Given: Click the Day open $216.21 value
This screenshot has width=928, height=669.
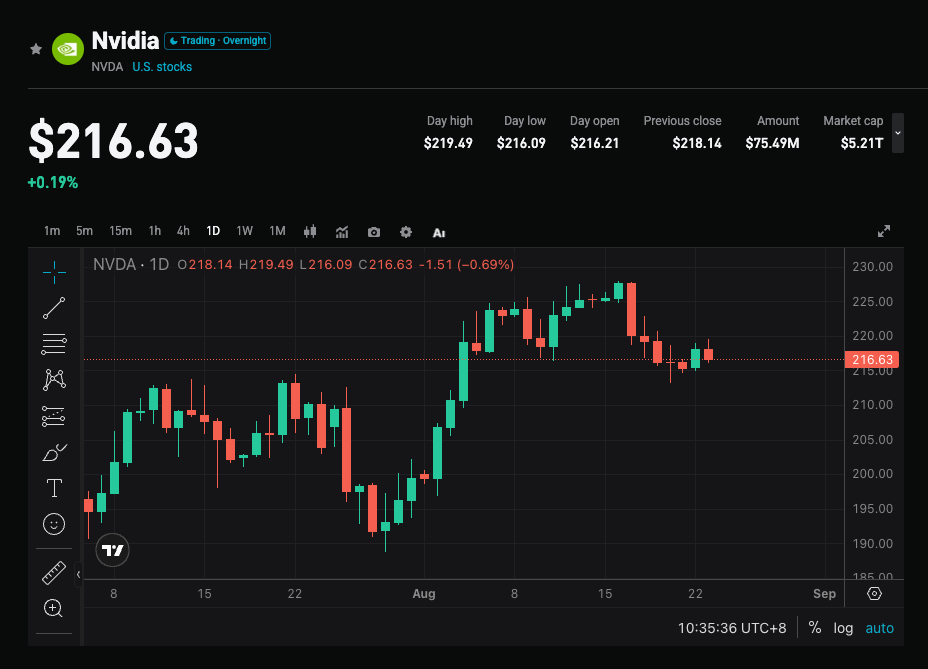Looking at the screenshot, I should 594,143.
